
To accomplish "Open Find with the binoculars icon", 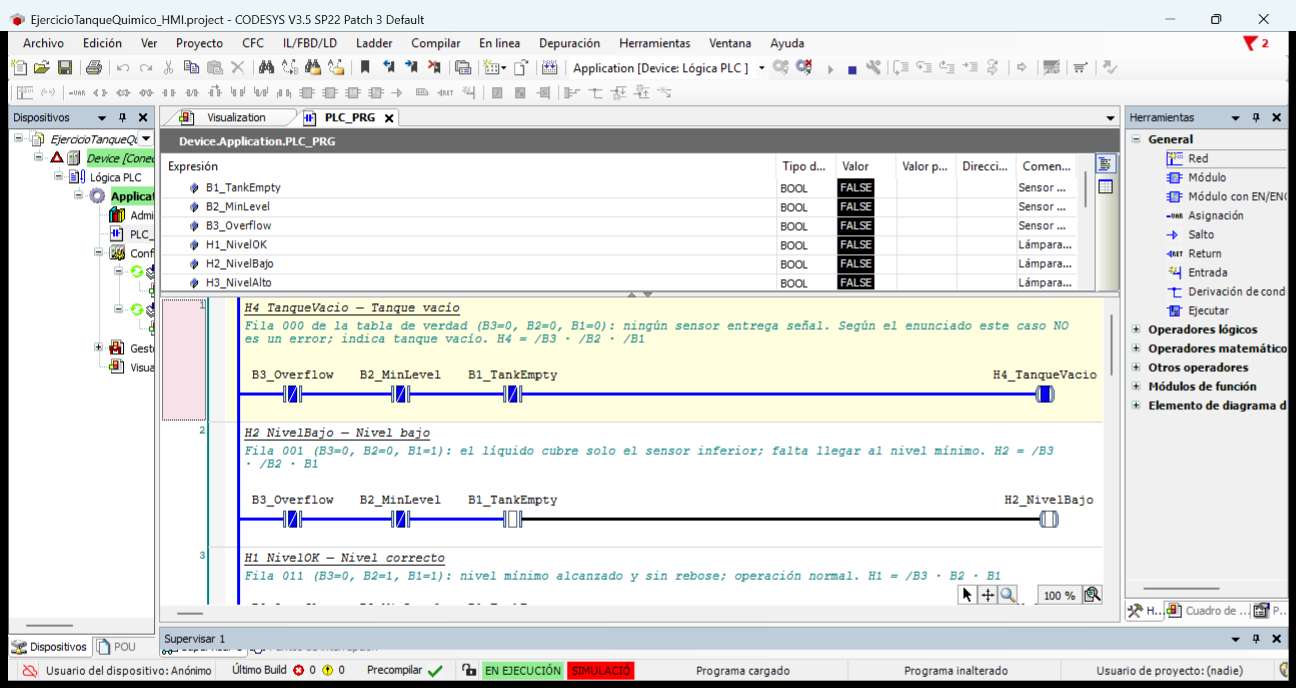I will pyautogui.click(x=266, y=67).
